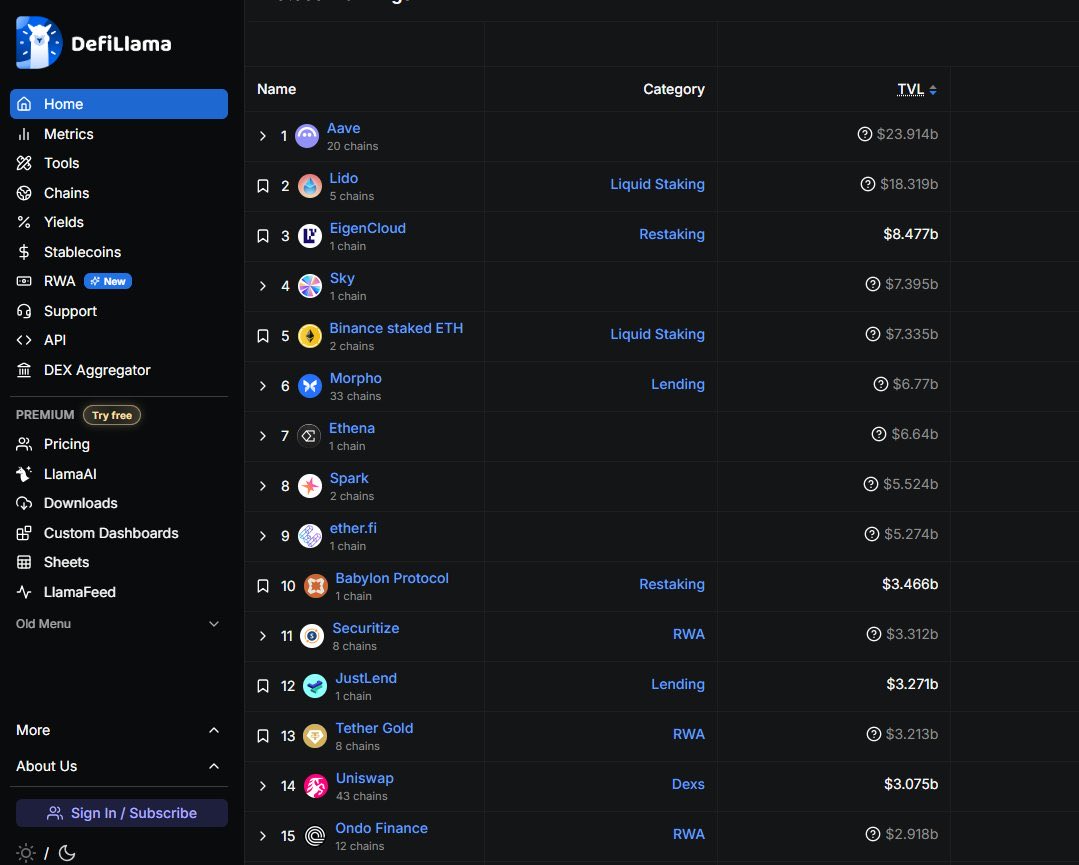Click the Spark star logo
The height and width of the screenshot is (865, 1079).
coord(310,486)
